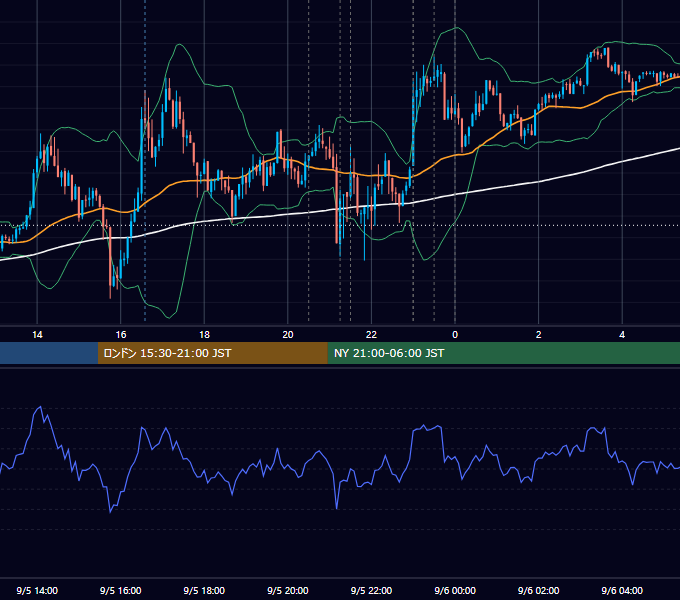Click the 9/5 16:00 date label
Viewport: 680px width, 600px height.
point(121,590)
